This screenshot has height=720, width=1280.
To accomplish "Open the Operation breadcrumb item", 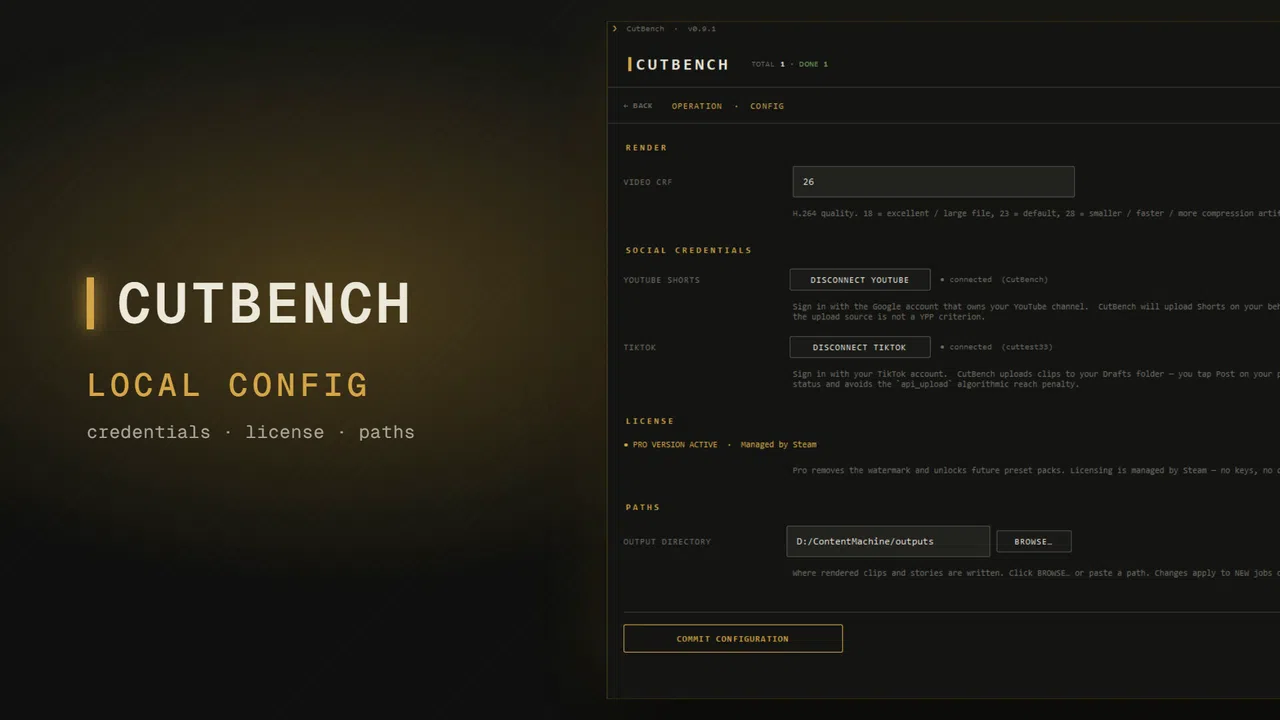I will pyautogui.click(x=697, y=106).
